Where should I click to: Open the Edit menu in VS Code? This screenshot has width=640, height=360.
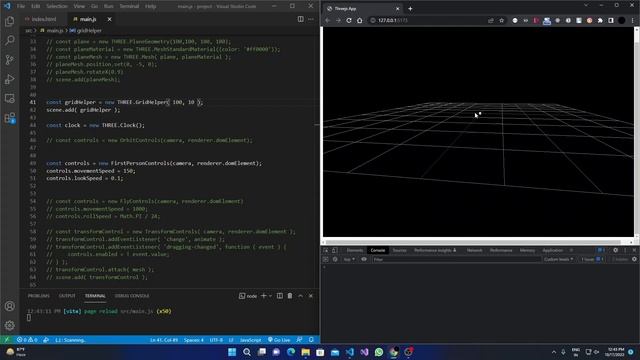point(36,6)
